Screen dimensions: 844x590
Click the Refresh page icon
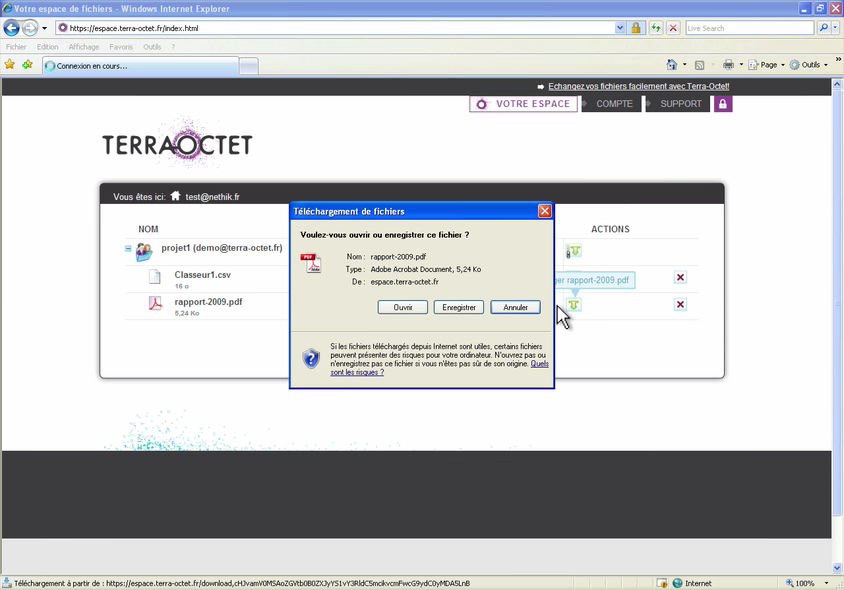(x=656, y=28)
